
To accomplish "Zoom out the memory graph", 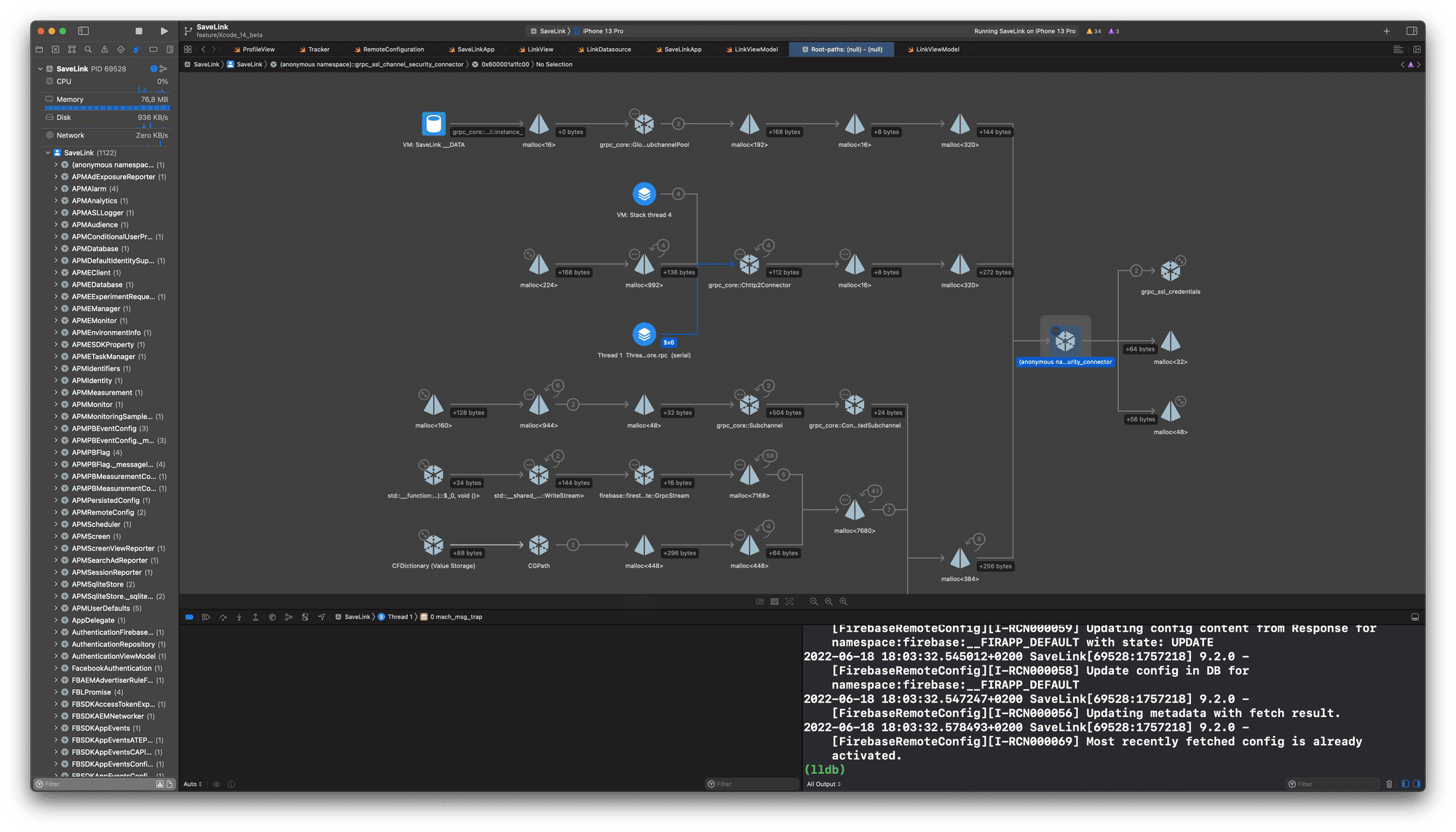I will point(814,602).
